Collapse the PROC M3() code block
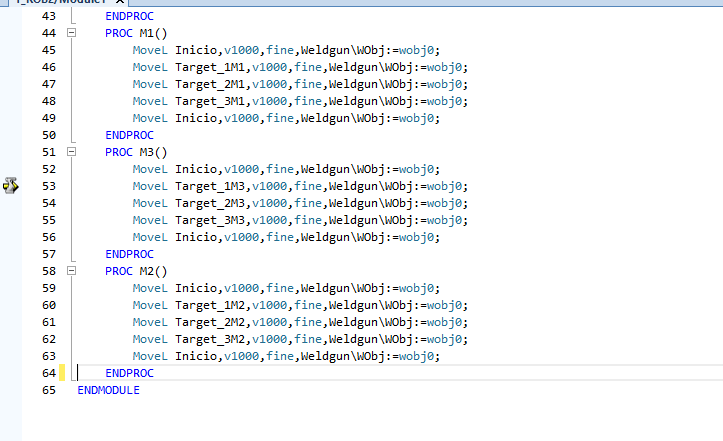 [71, 152]
